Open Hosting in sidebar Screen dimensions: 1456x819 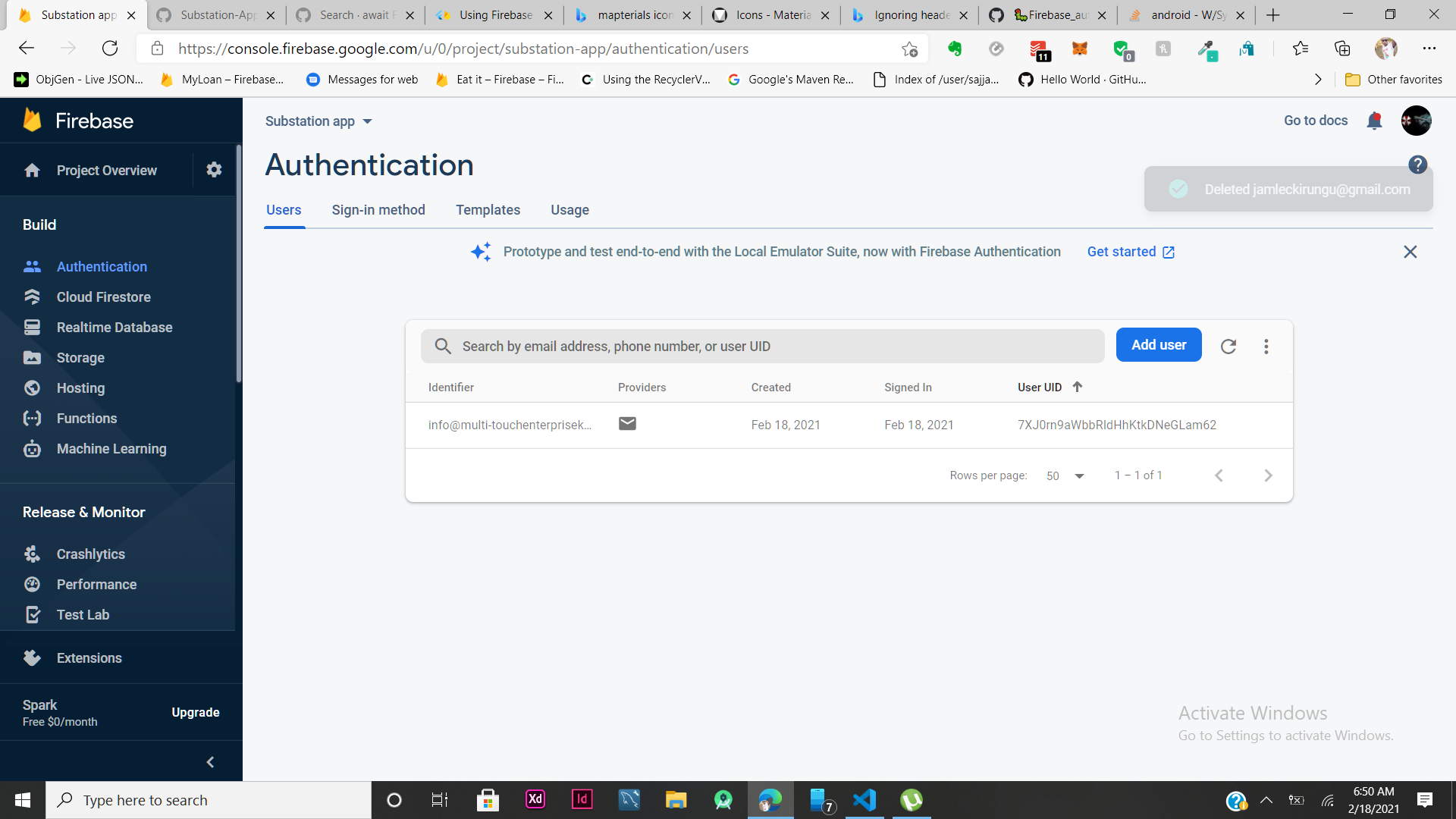(x=80, y=388)
